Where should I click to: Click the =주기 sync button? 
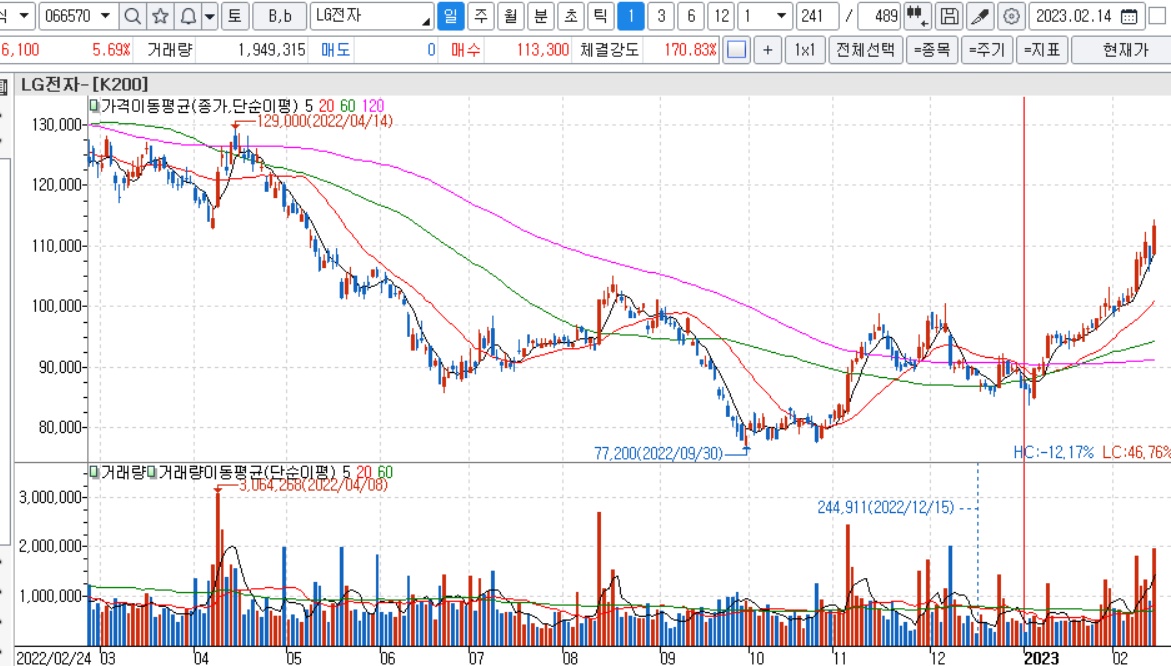[x=987, y=50]
